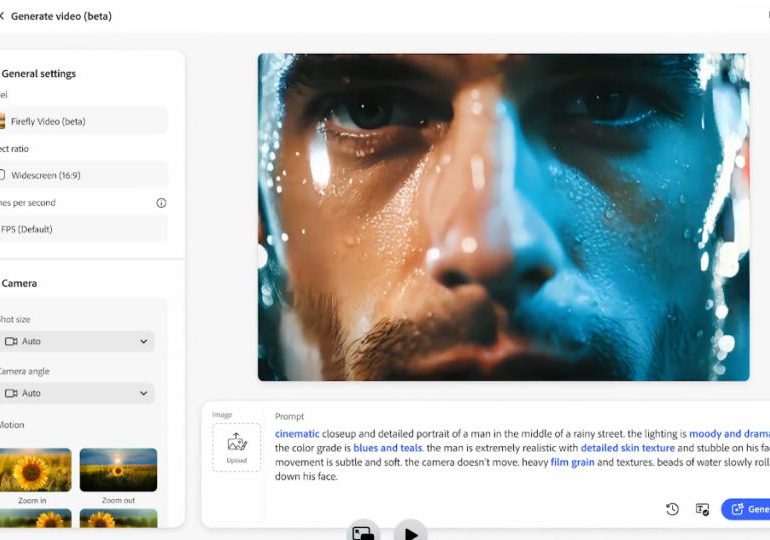Screen dimensions: 770x540
Task: Open the Firefly Video (beta) model selector
Action: click(83, 121)
